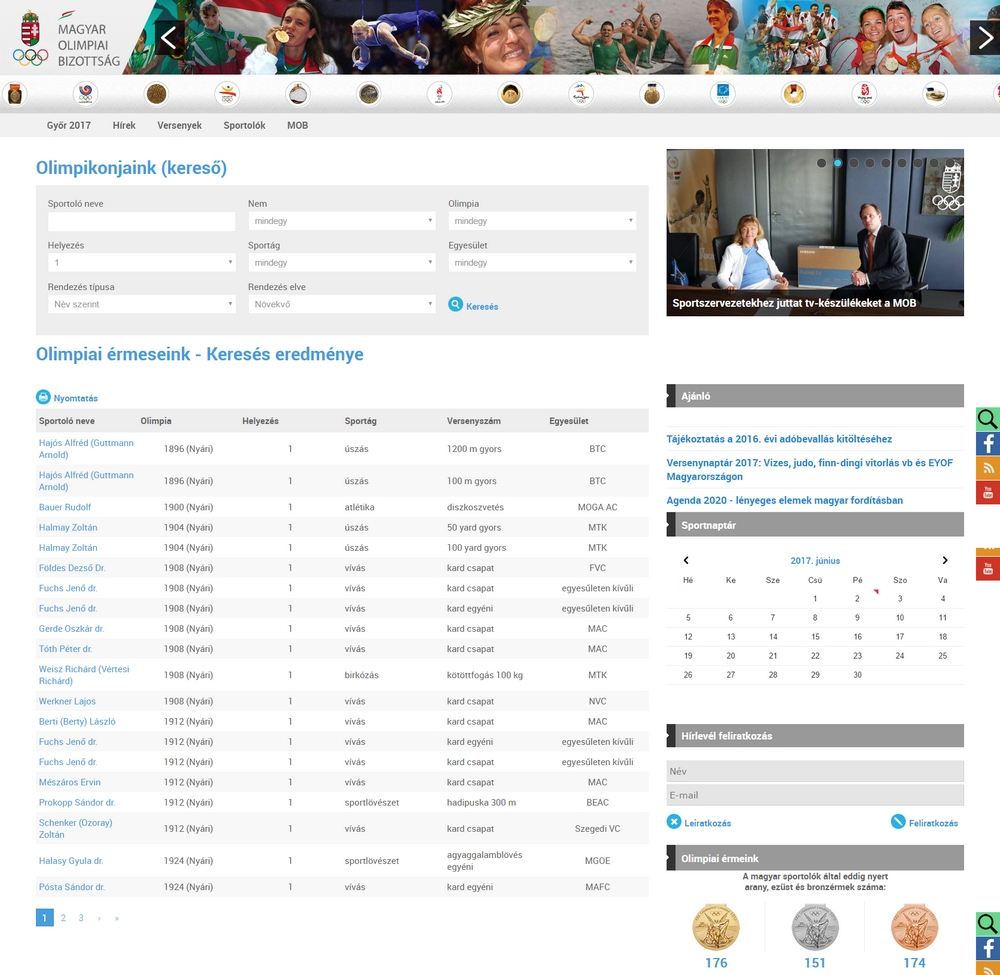The height and width of the screenshot is (975, 1000).
Task: Go to results page 3
Action: [x=81, y=918]
